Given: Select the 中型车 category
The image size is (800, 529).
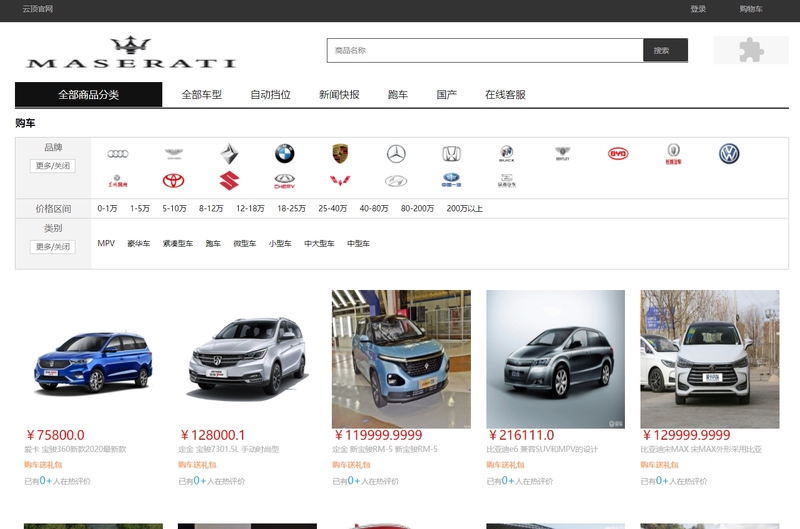Looking at the screenshot, I should coord(359,243).
